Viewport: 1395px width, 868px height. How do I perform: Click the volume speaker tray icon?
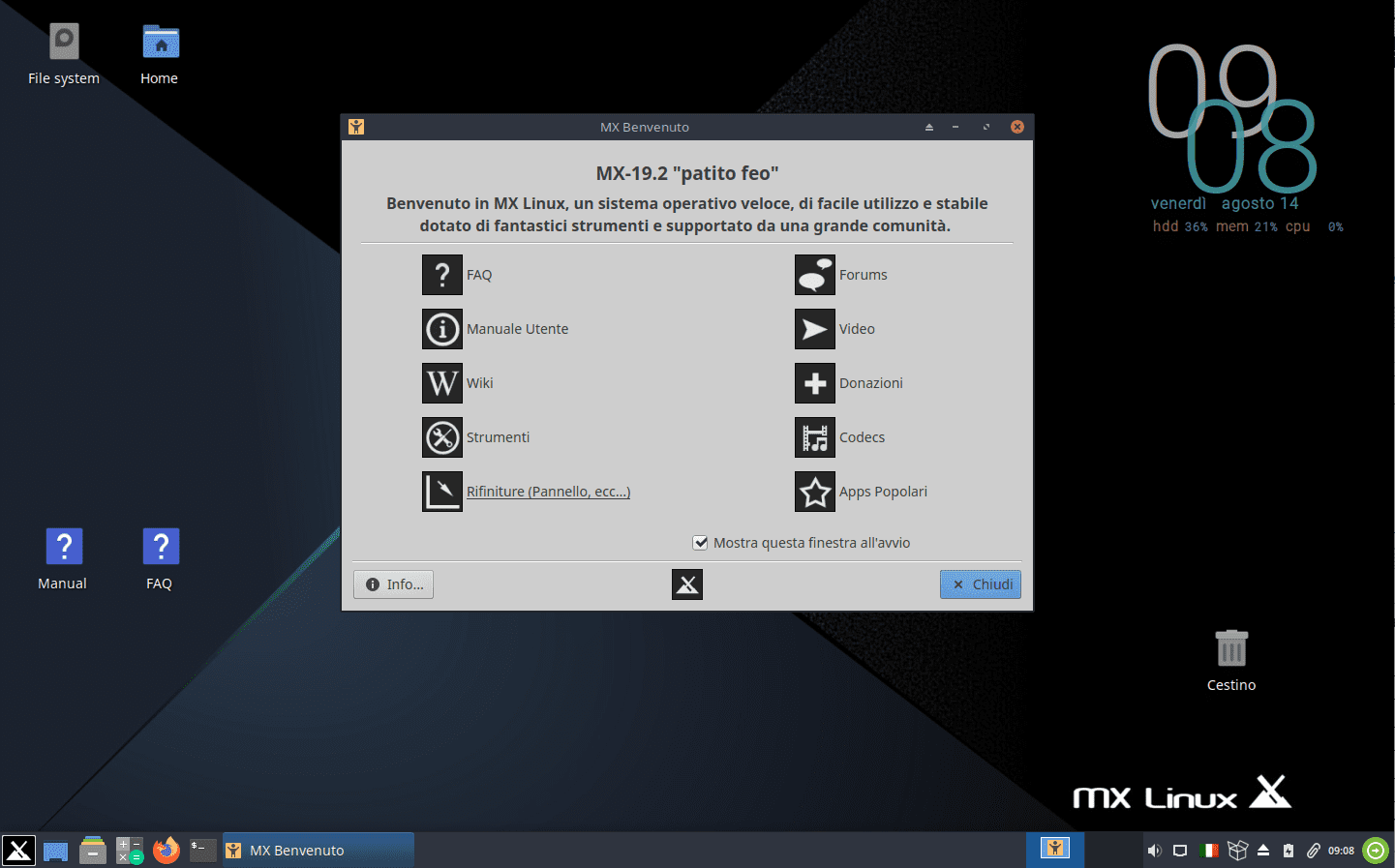click(x=1154, y=851)
